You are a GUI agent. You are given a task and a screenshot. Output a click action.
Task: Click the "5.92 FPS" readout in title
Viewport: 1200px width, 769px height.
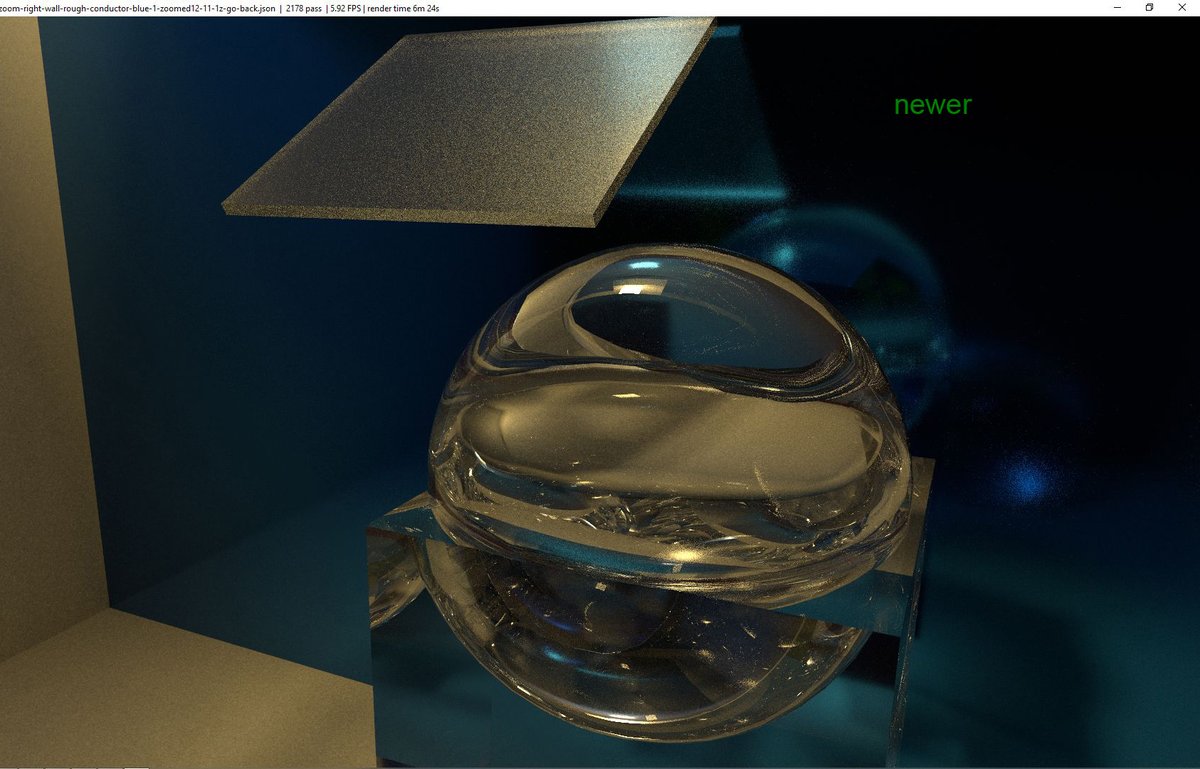(345, 8)
